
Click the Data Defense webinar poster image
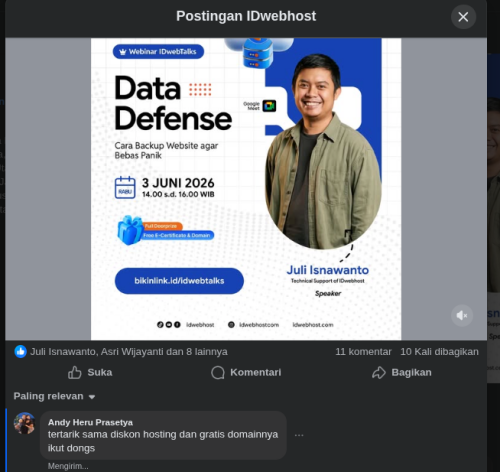point(246,189)
